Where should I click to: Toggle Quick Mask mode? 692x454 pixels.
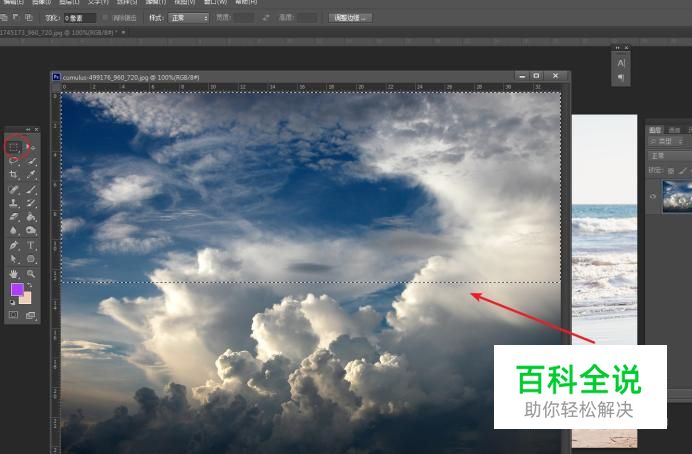(14, 315)
